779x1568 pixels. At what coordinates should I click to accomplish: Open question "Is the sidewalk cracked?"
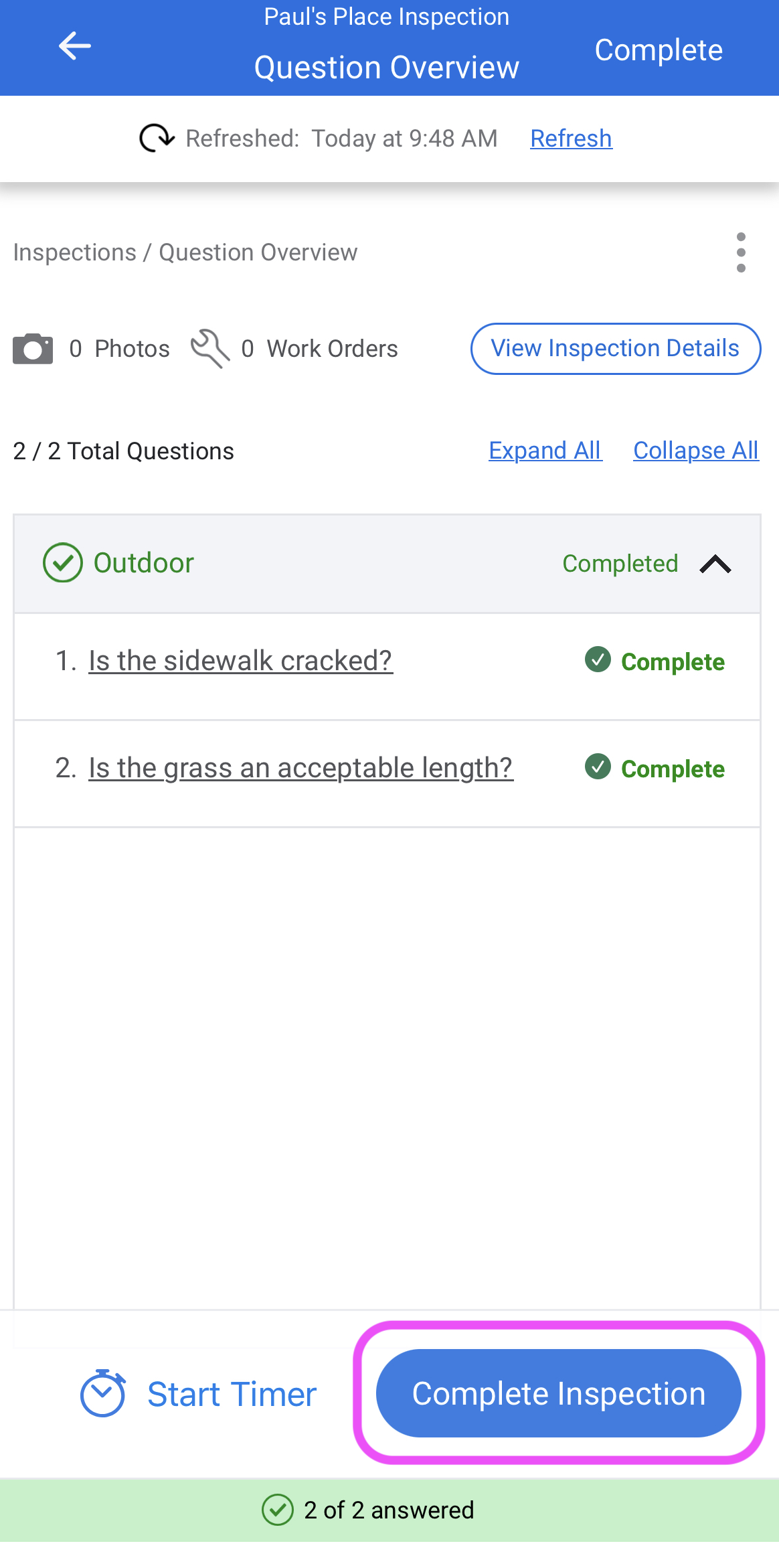(x=240, y=661)
